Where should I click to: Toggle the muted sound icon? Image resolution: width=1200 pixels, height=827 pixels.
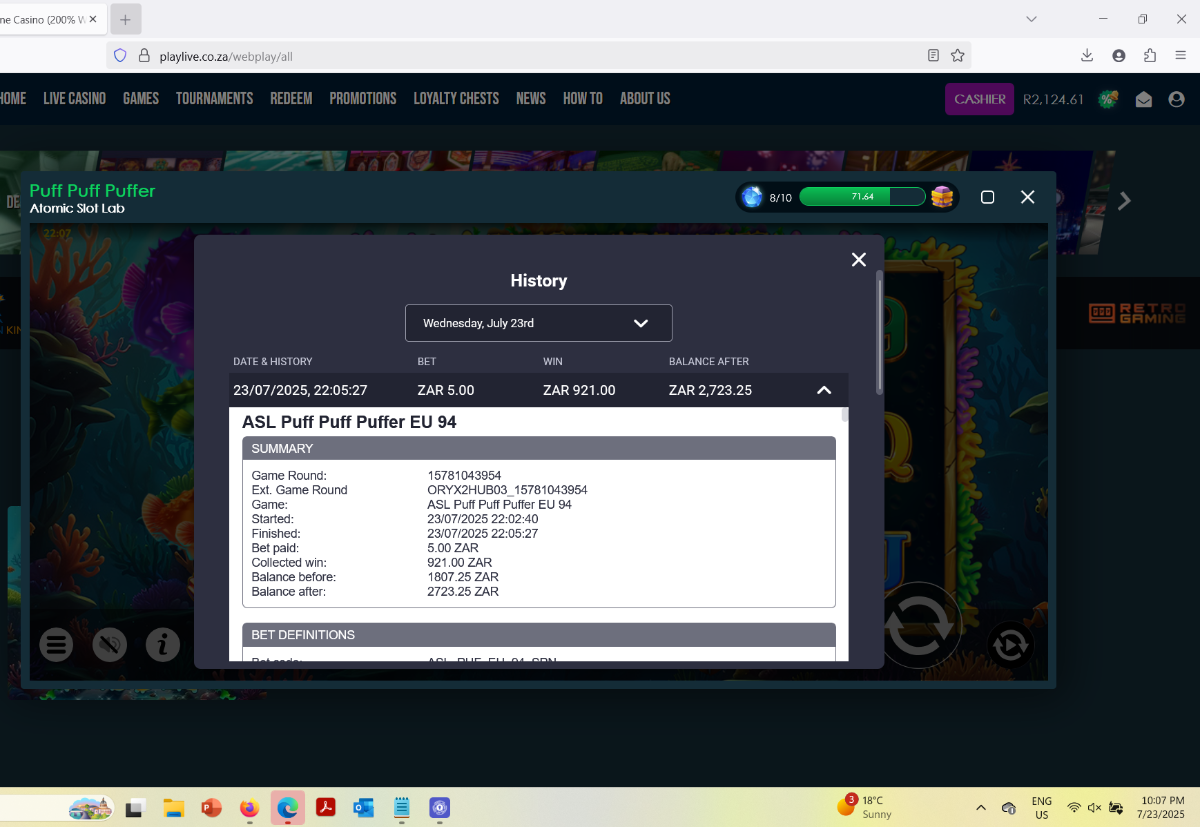click(110, 645)
